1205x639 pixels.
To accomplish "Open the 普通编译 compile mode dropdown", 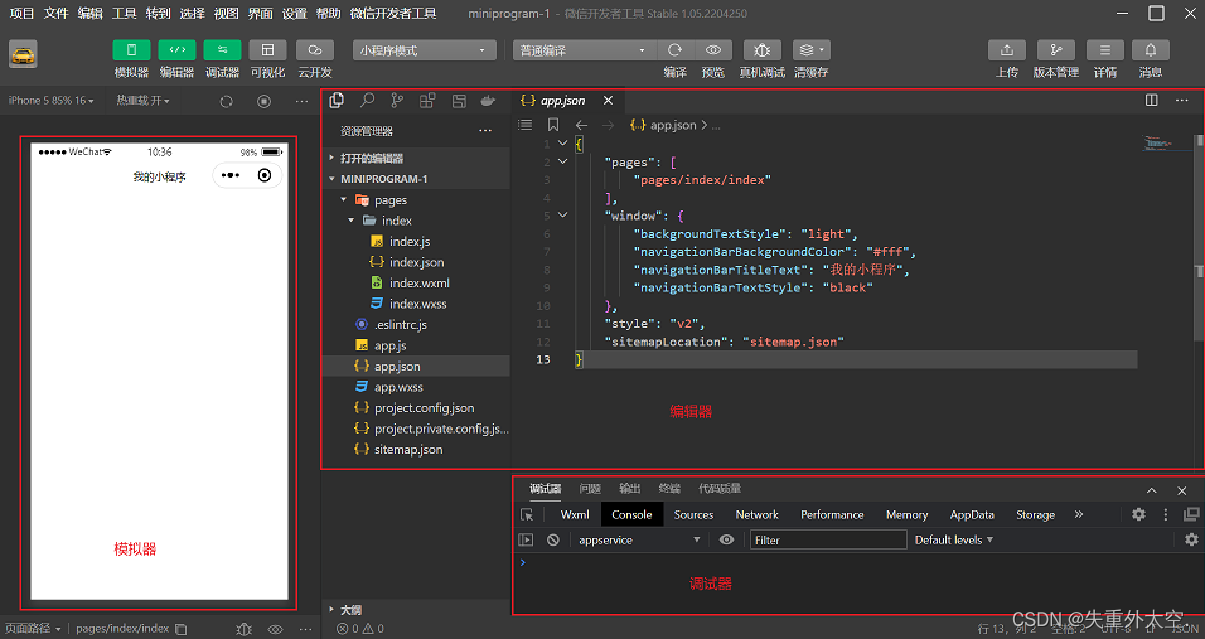I will [x=584, y=50].
